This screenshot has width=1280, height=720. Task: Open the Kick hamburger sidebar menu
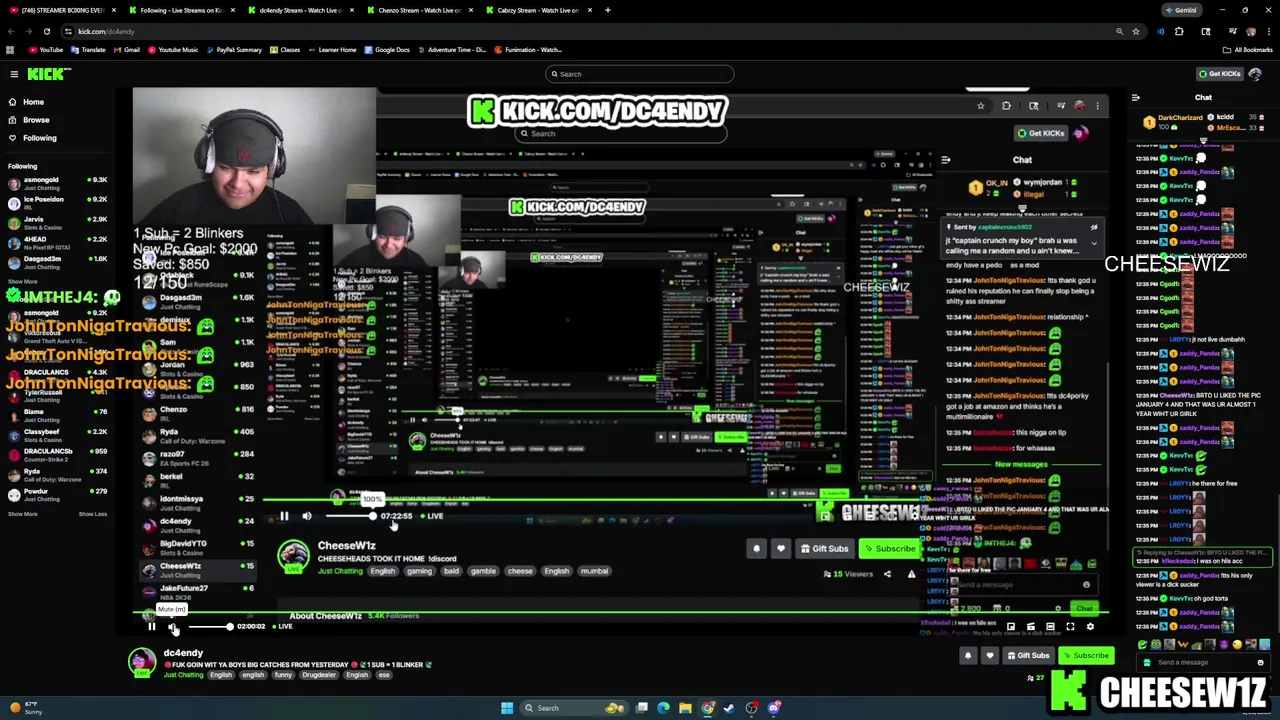pyautogui.click(x=14, y=74)
